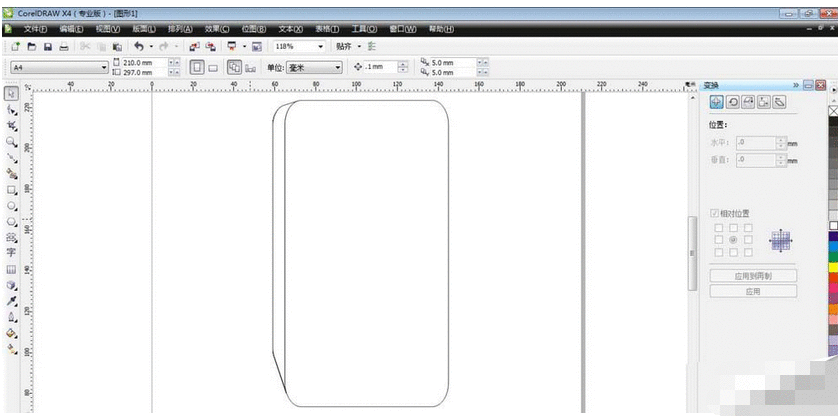Click the Undo arrow icon

pyautogui.click(x=138, y=47)
